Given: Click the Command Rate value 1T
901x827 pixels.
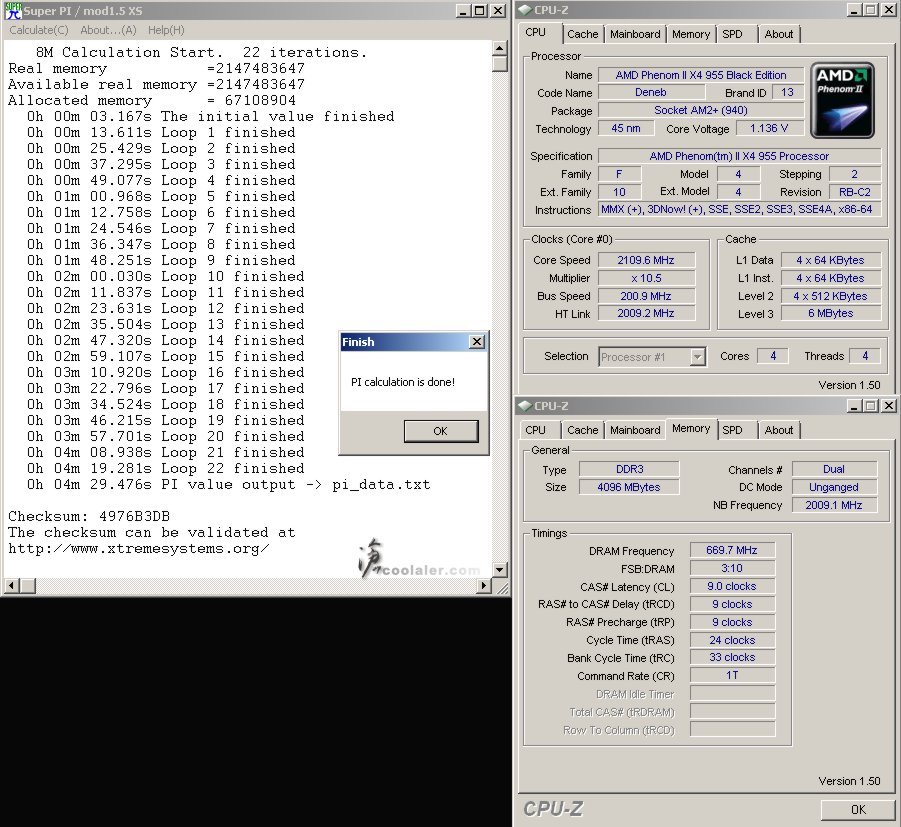Looking at the screenshot, I should coord(732,675).
